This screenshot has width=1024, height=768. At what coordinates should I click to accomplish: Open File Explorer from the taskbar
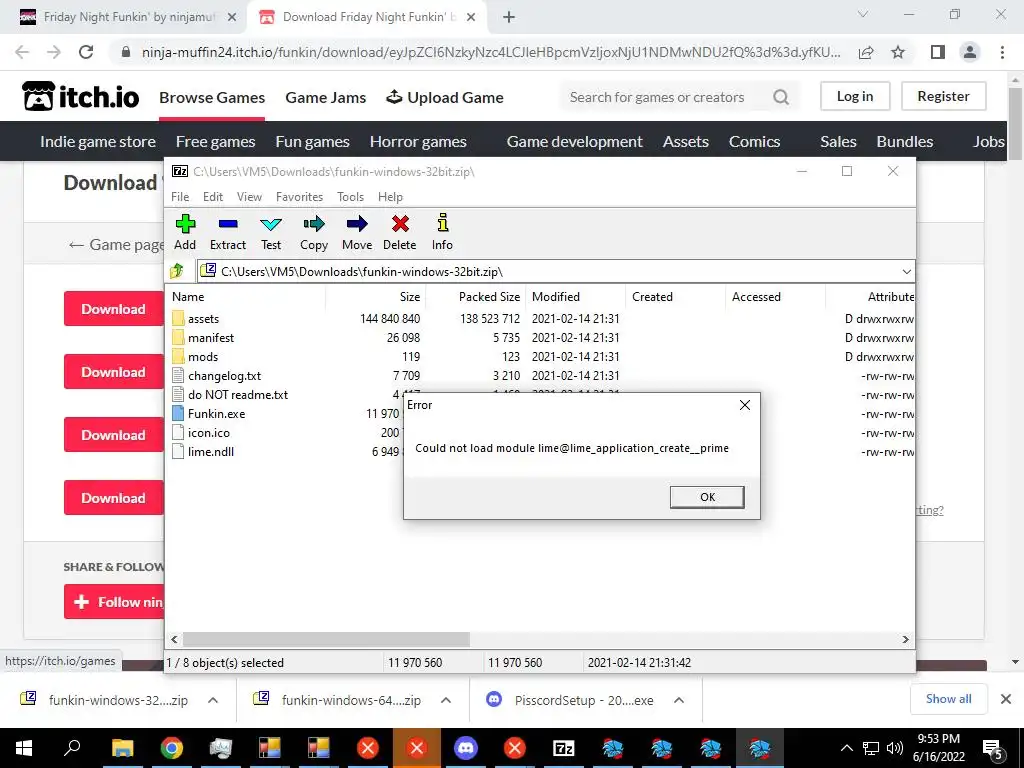[x=122, y=748]
